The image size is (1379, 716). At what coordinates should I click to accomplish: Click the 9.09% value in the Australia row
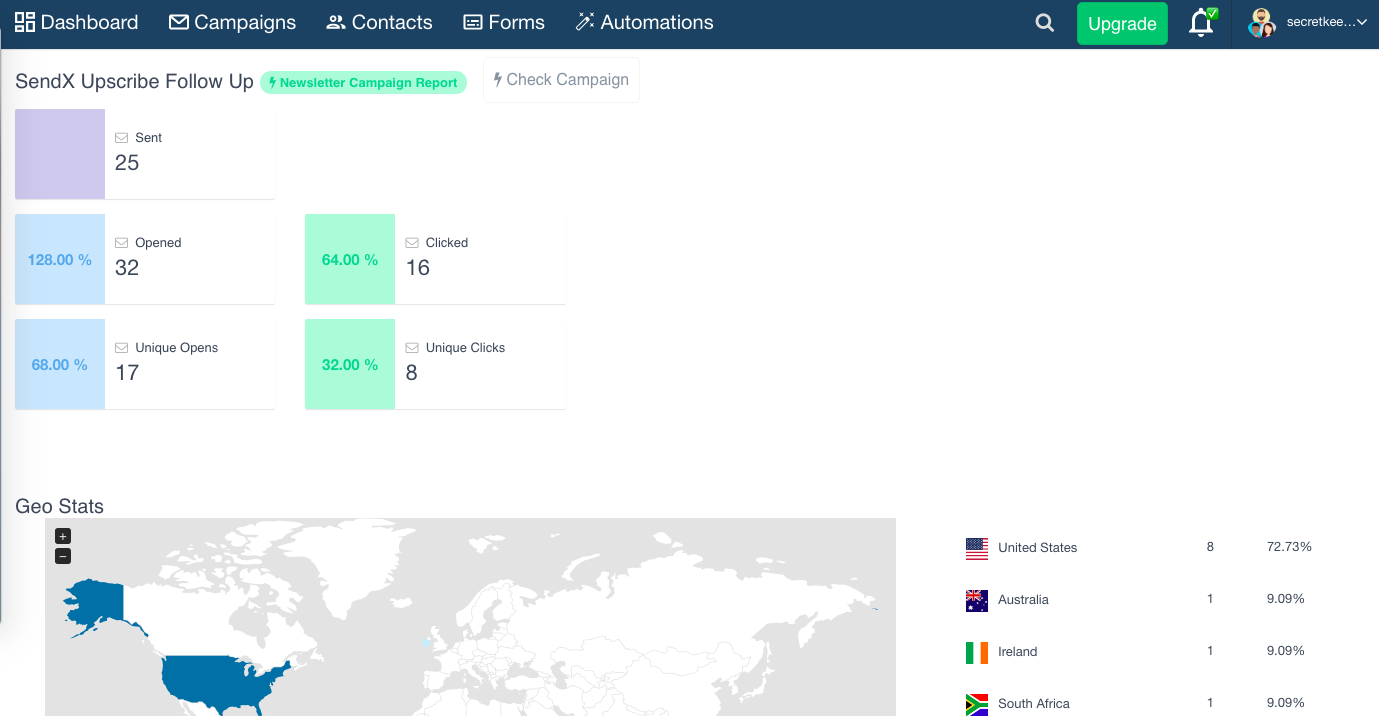pos(1285,599)
